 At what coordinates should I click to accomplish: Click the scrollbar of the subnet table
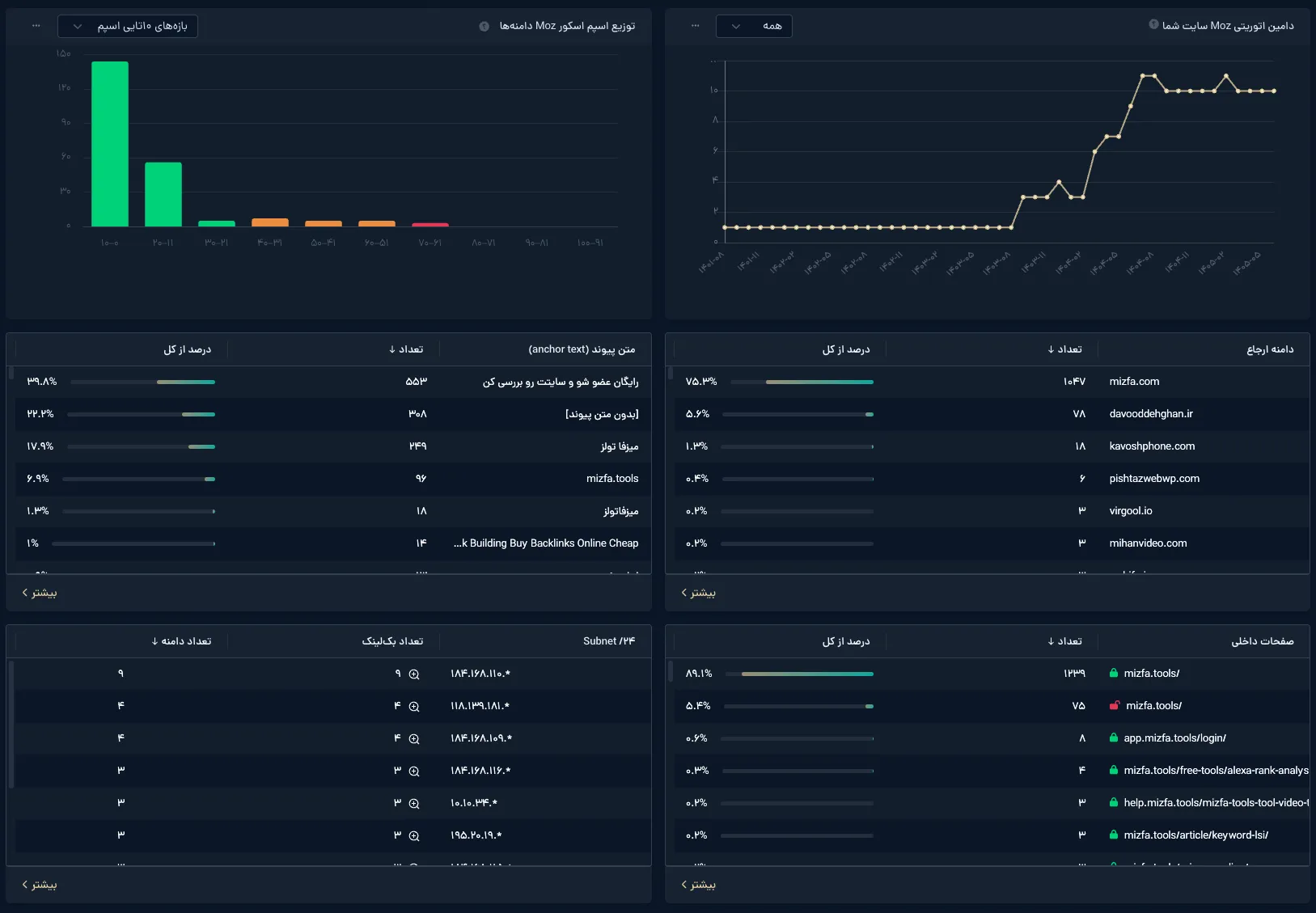coord(11,724)
